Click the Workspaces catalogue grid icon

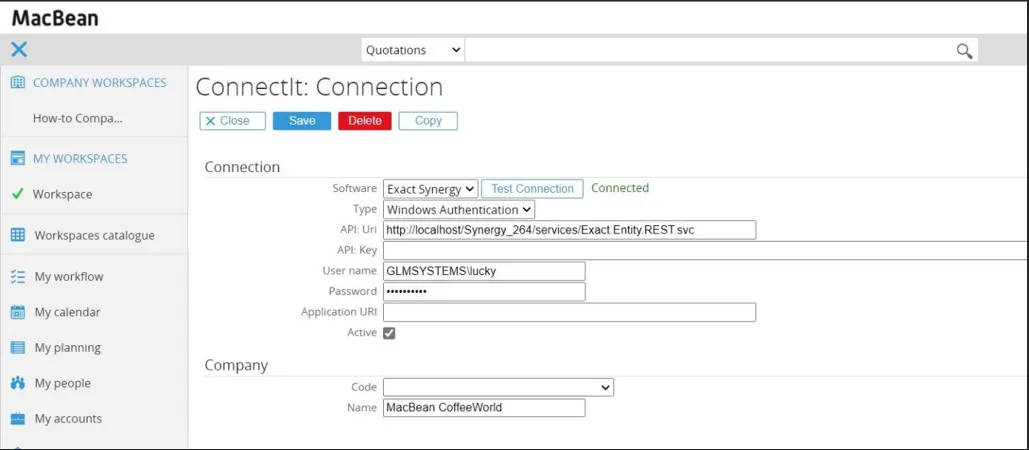click(x=17, y=235)
